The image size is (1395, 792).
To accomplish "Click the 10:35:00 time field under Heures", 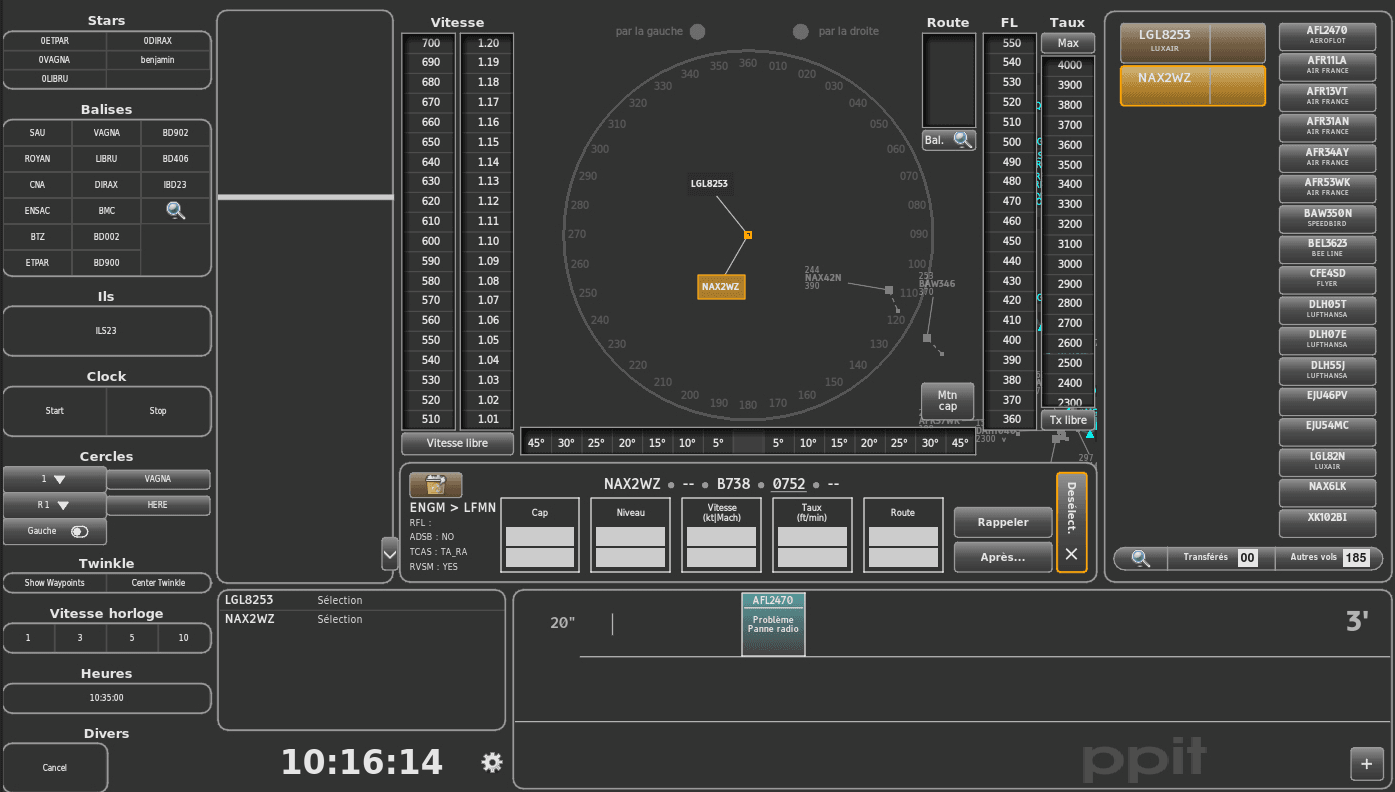I will [107, 698].
